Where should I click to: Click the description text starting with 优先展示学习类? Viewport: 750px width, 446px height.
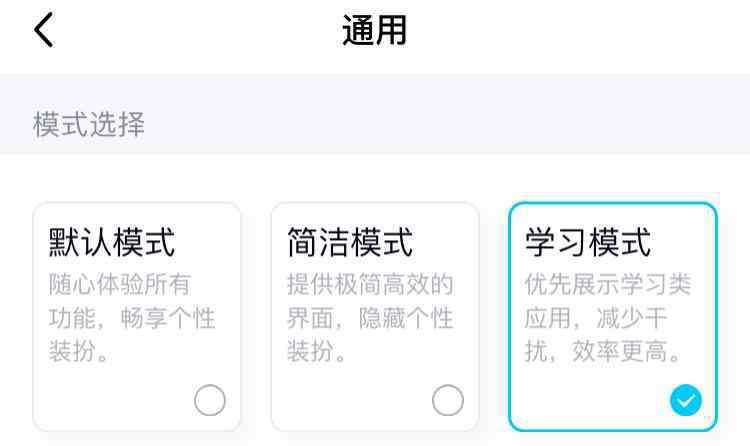608,318
